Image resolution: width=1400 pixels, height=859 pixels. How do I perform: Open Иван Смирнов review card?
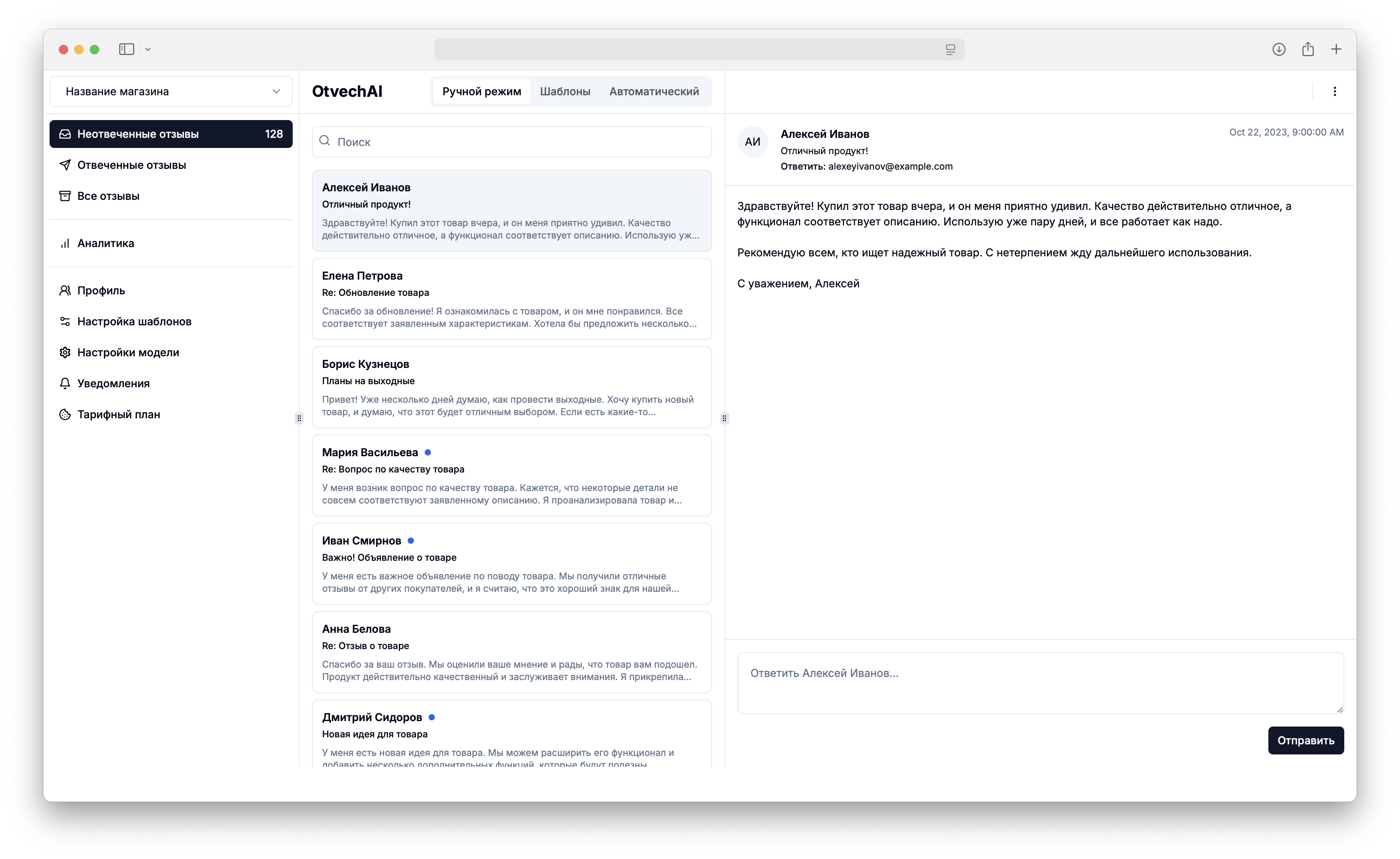pyautogui.click(x=512, y=564)
